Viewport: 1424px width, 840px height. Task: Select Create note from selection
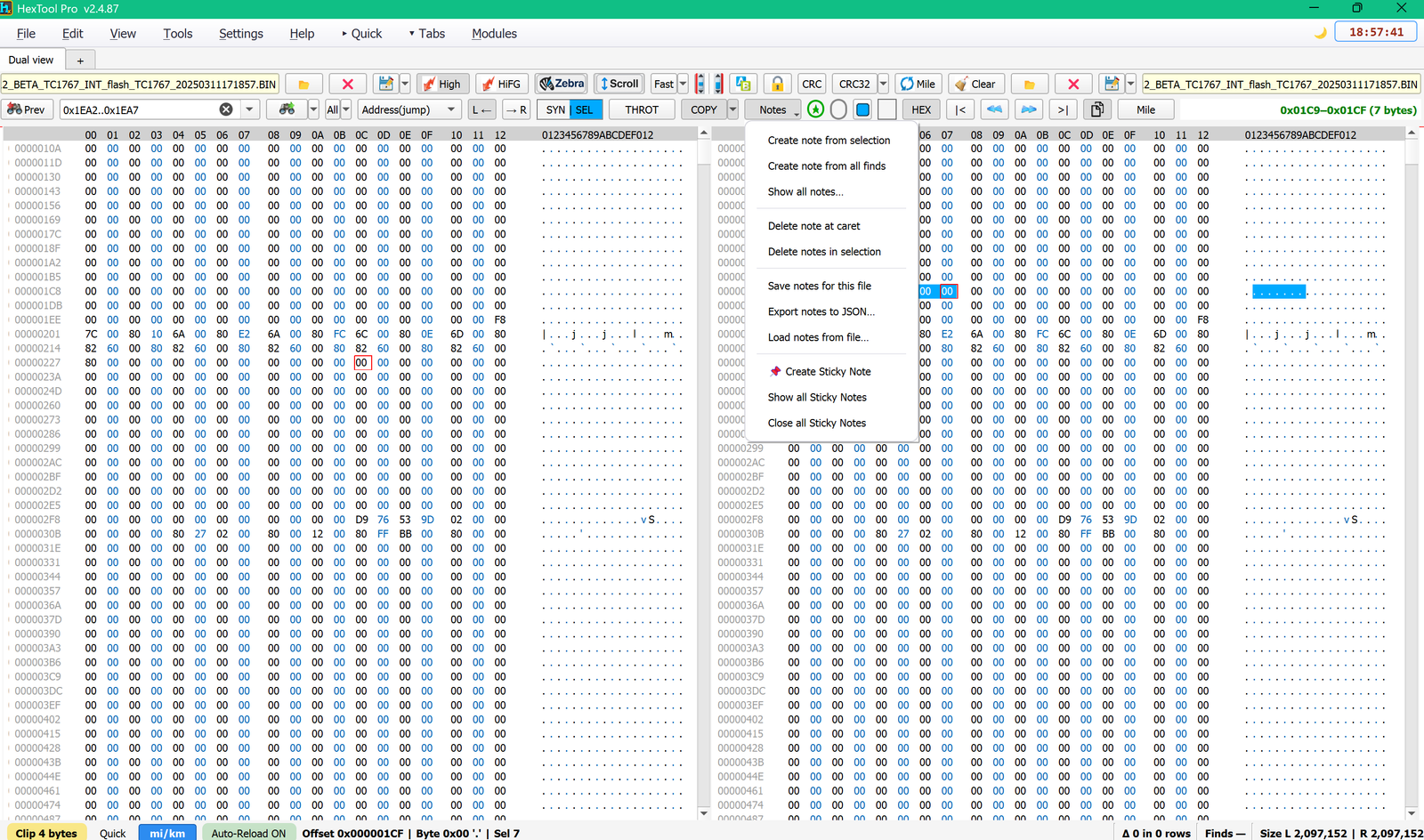(829, 141)
